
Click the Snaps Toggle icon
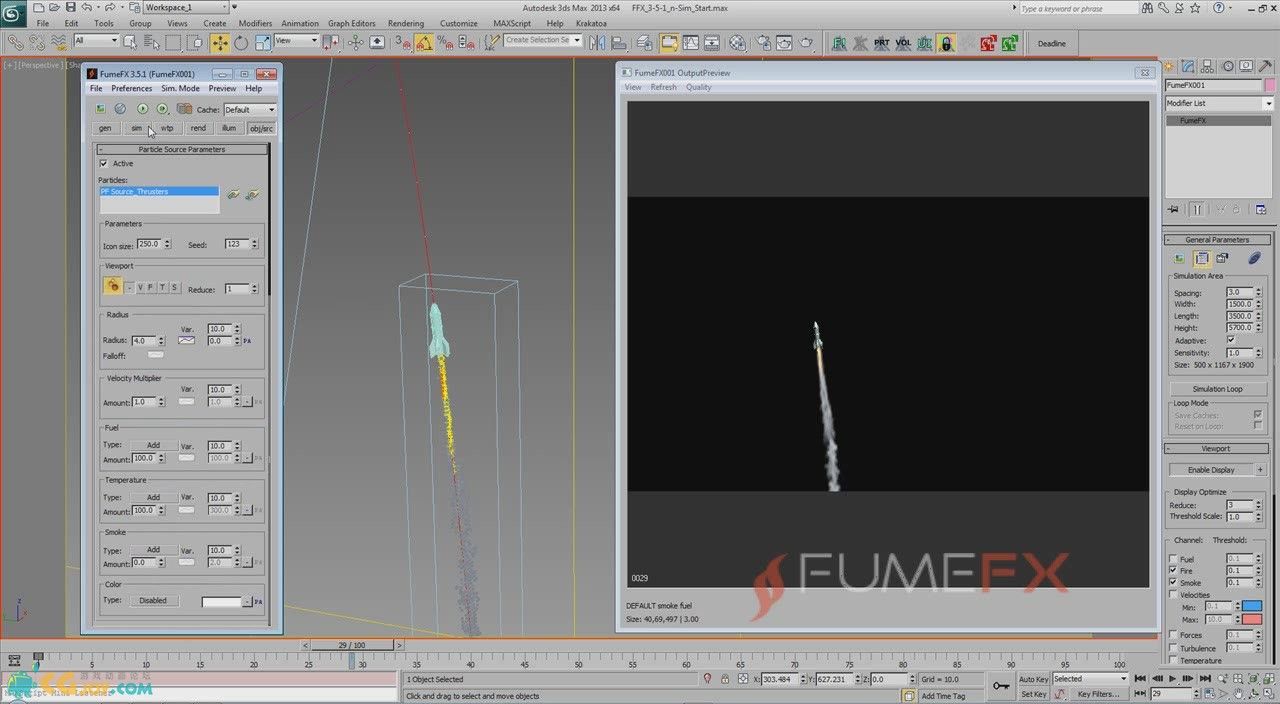coord(400,44)
